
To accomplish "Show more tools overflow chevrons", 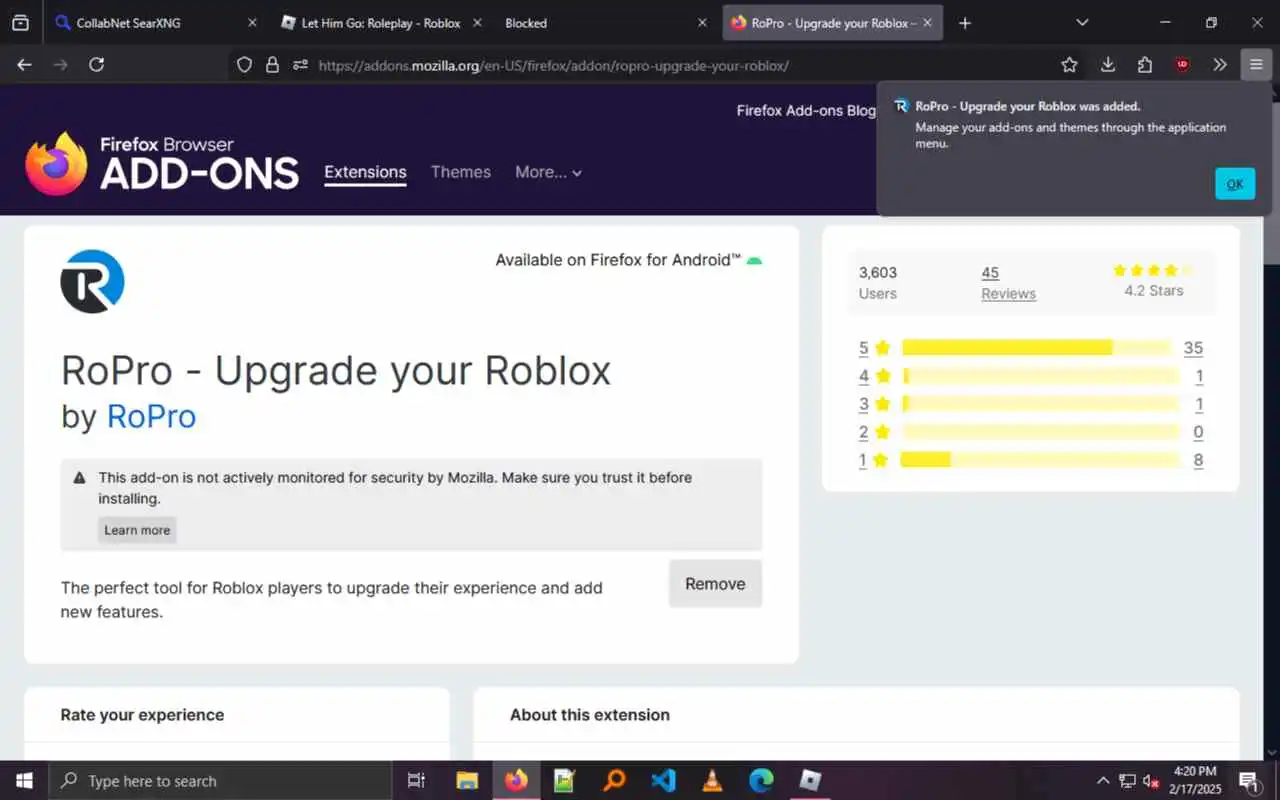I will [1220, 65].
